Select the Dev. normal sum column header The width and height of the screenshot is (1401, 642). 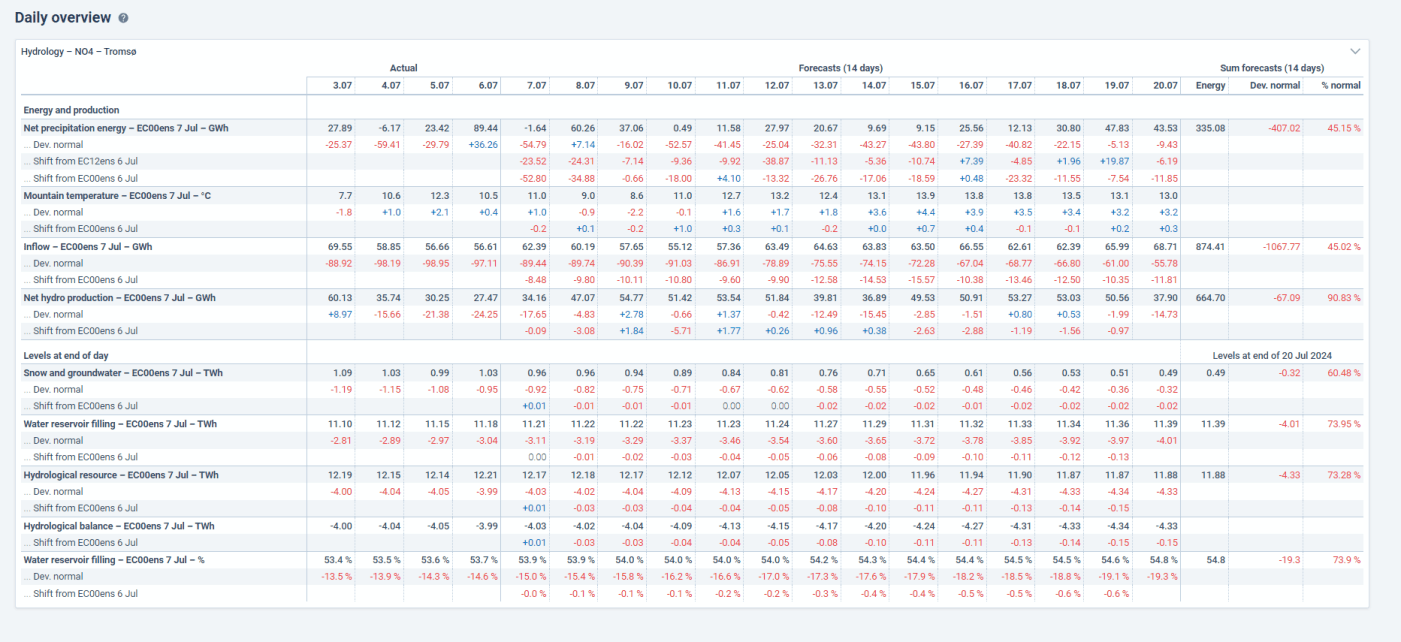[1275, 86]
